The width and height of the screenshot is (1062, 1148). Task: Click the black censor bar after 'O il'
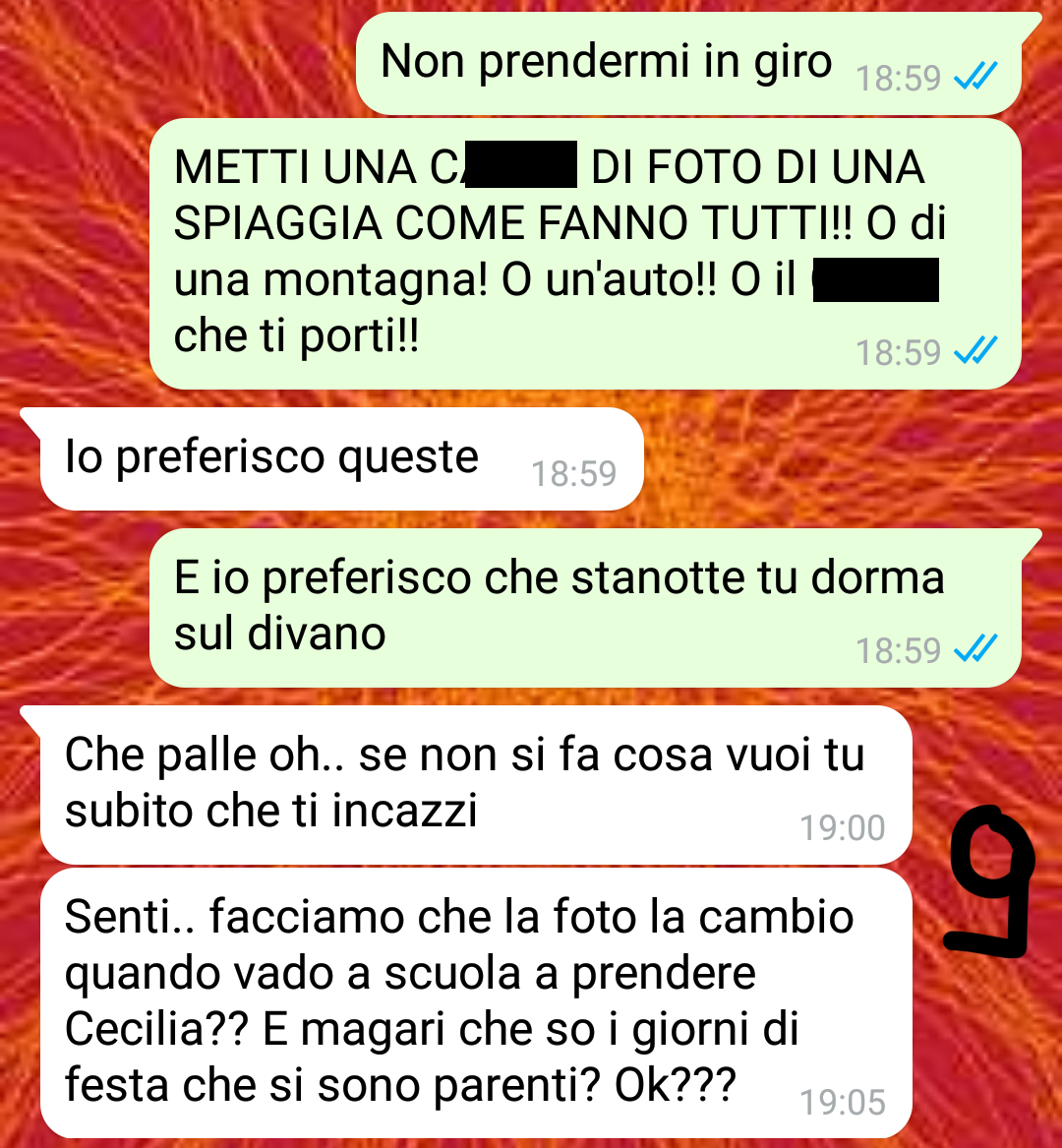[x=876, y=279]
